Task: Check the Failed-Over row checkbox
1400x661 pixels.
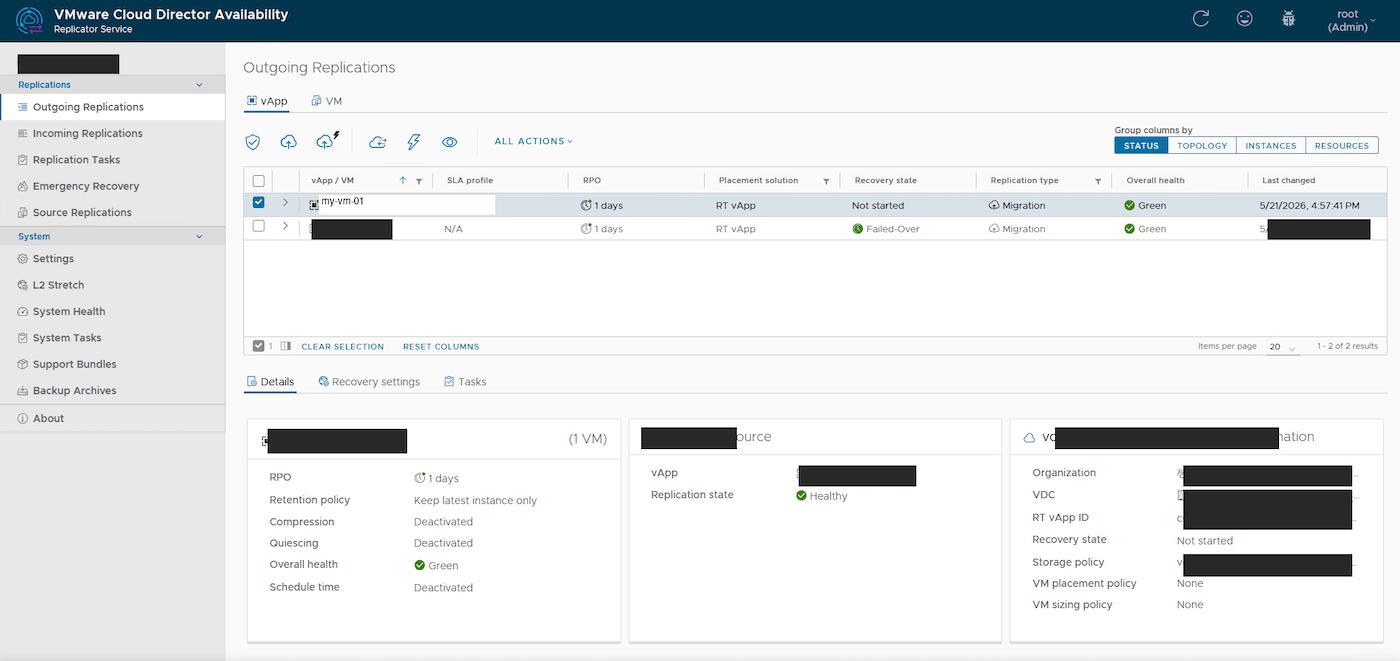Action: coord(259,227)
